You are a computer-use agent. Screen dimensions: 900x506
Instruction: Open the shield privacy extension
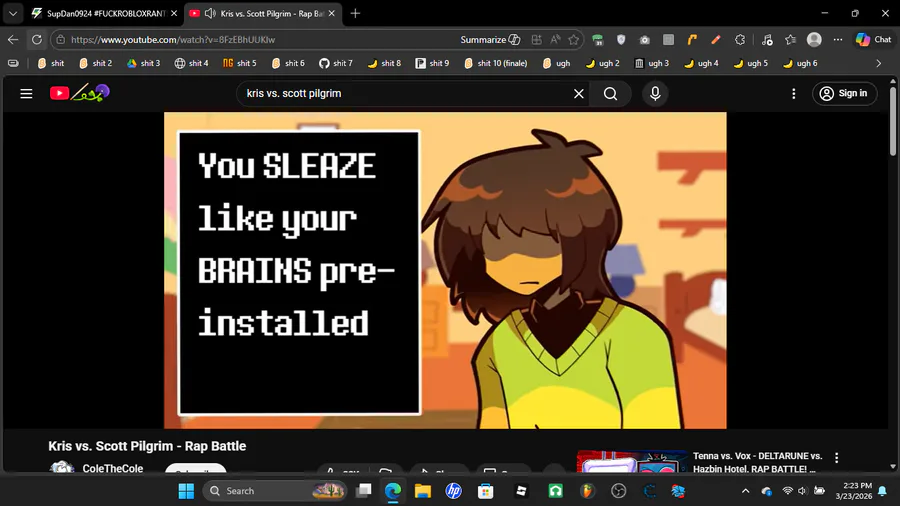(x=621, y=40)
